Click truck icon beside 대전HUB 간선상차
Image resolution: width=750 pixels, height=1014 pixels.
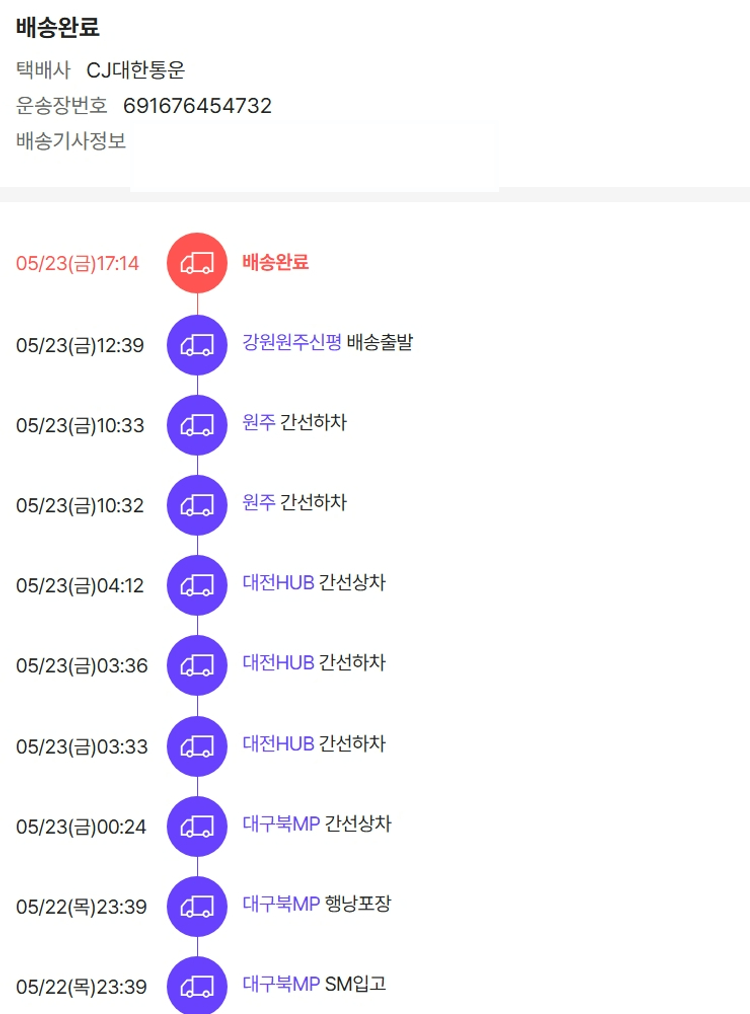(x=197, y=585)
